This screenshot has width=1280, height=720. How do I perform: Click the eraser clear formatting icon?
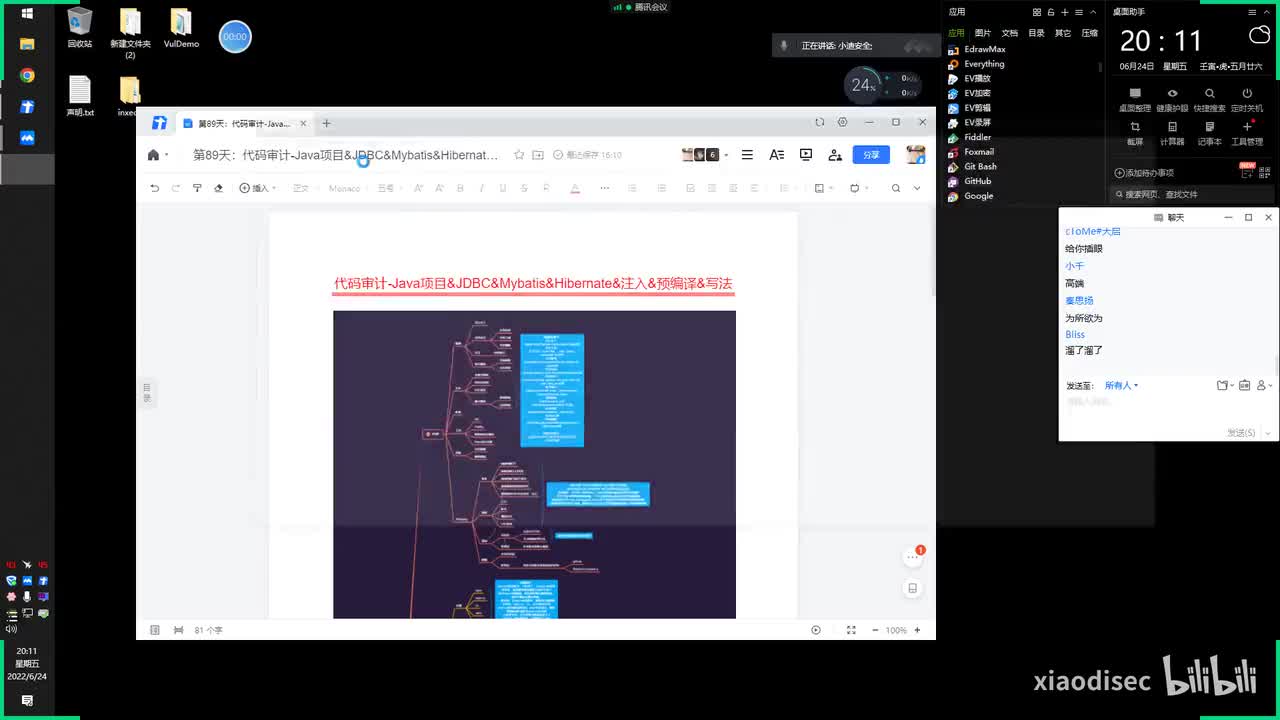(218, 188)
